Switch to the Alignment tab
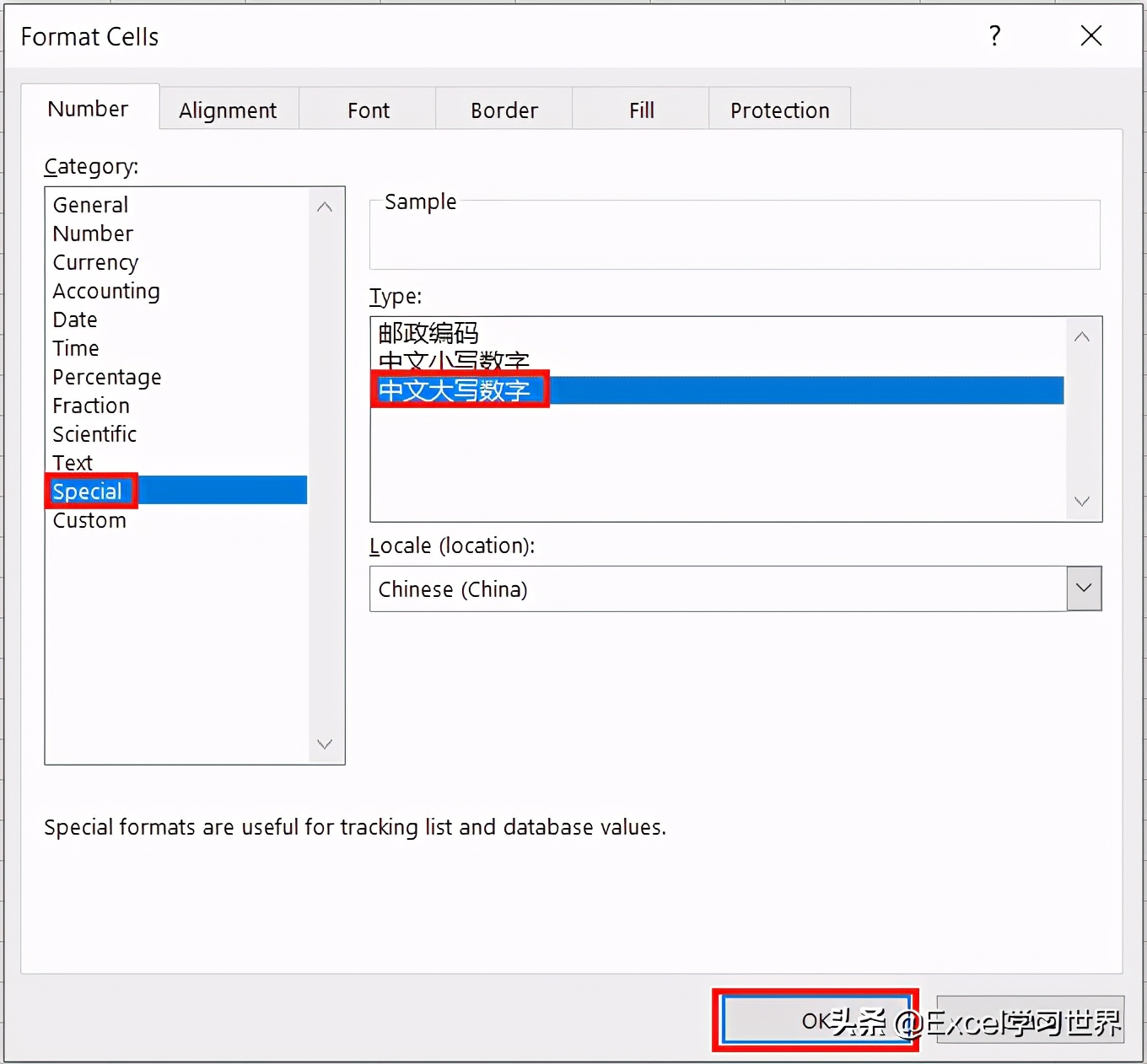Image resolution: width=1147 pixels, height=1064 pixels. click(229, 110)
